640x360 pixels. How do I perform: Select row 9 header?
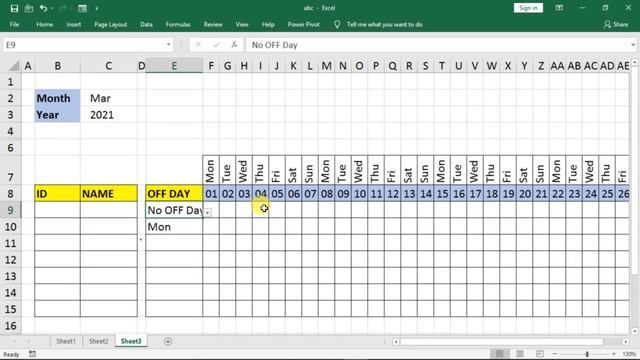pyautogui.click(x=11, y=210)
